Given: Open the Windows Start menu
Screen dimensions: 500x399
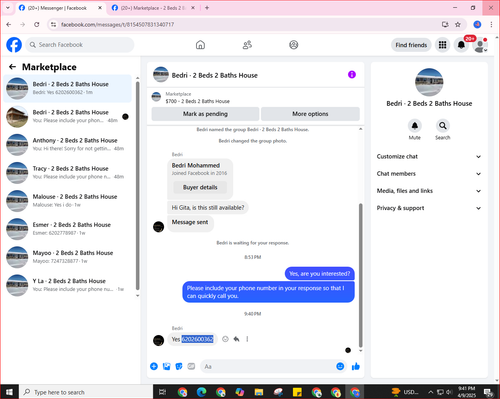Looking at the screenshot, I should (x=9, y=392).
